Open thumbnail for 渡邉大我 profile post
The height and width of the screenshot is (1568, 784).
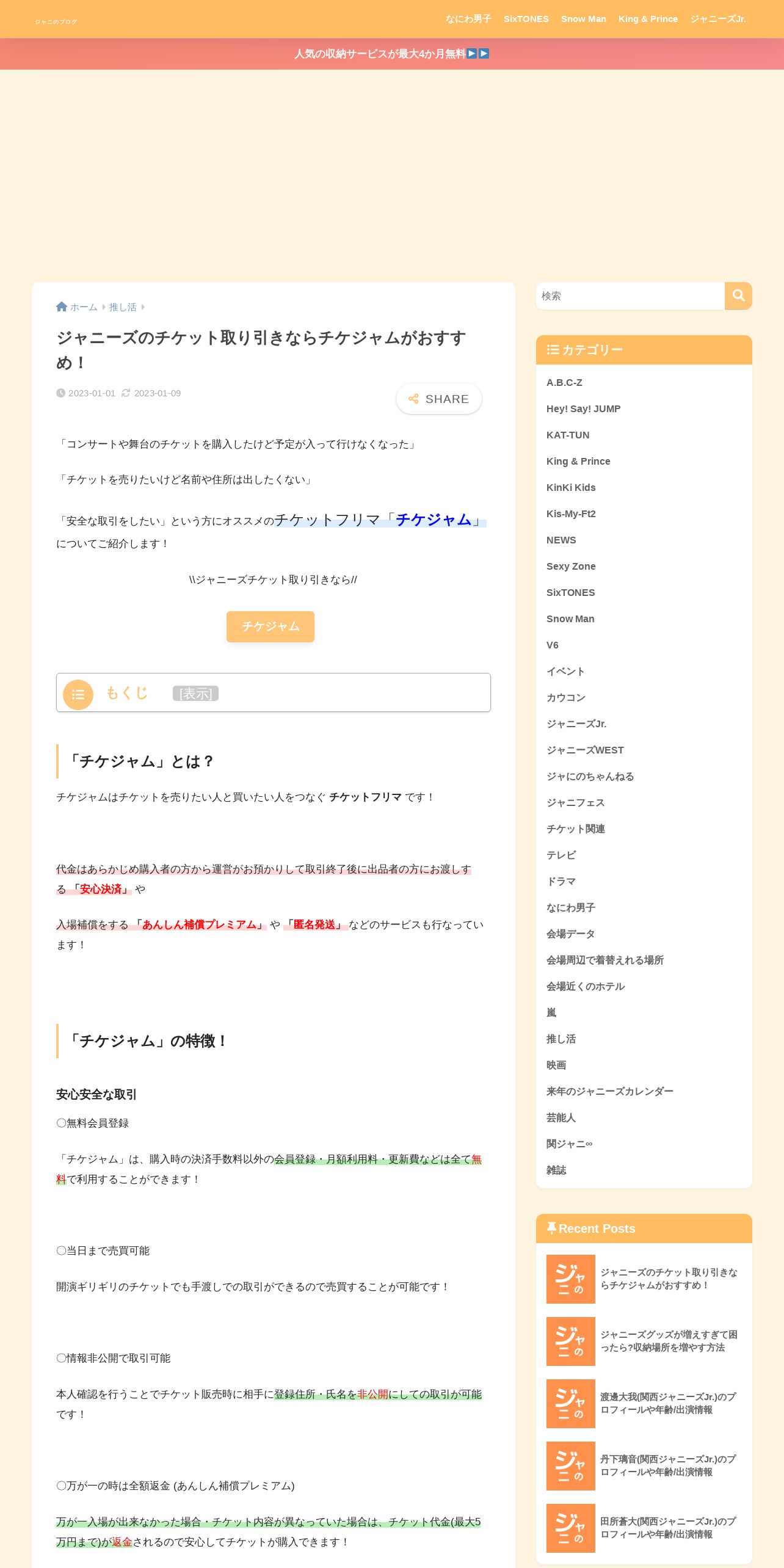(570, 1403)
